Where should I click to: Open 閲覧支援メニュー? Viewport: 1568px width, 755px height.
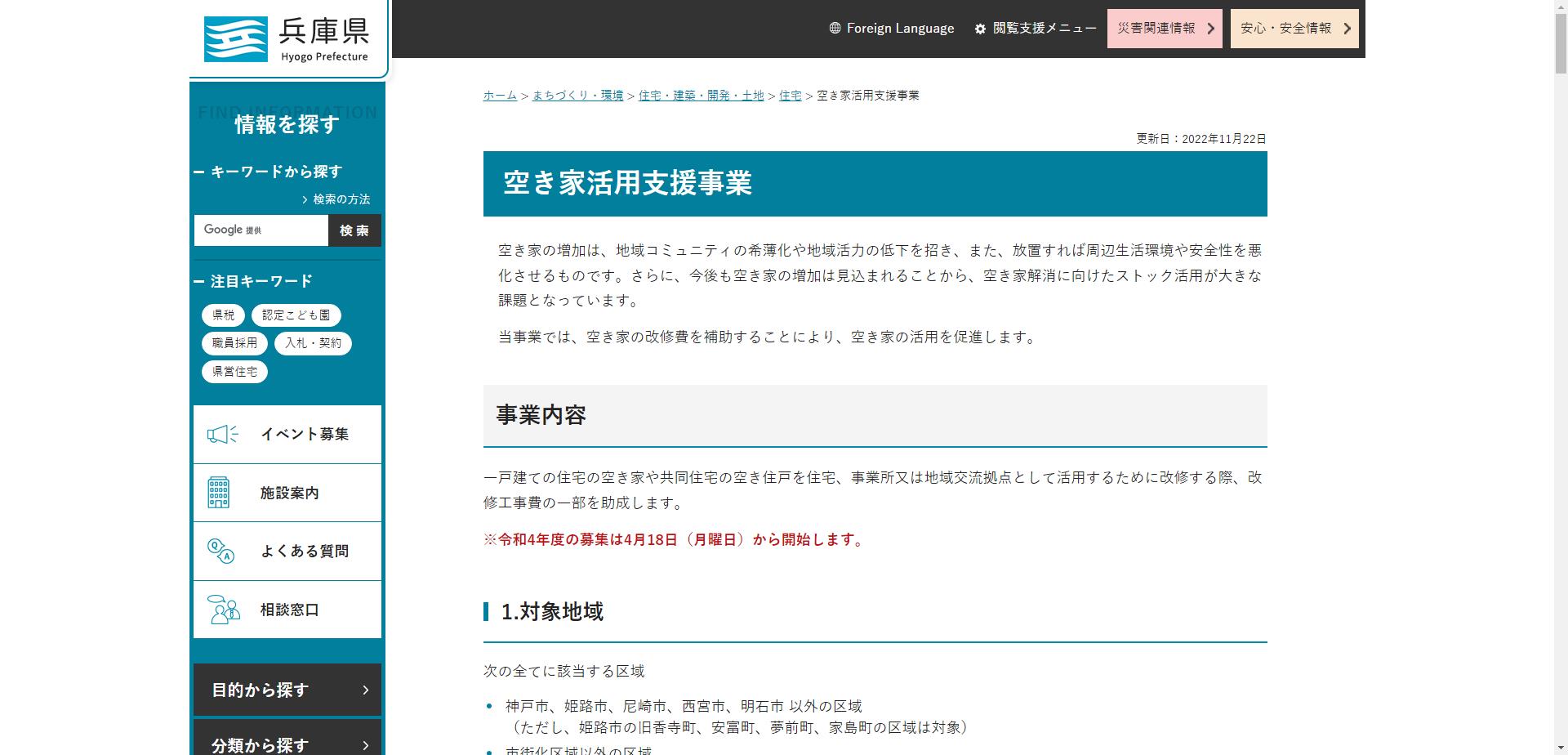(1036, 29)
